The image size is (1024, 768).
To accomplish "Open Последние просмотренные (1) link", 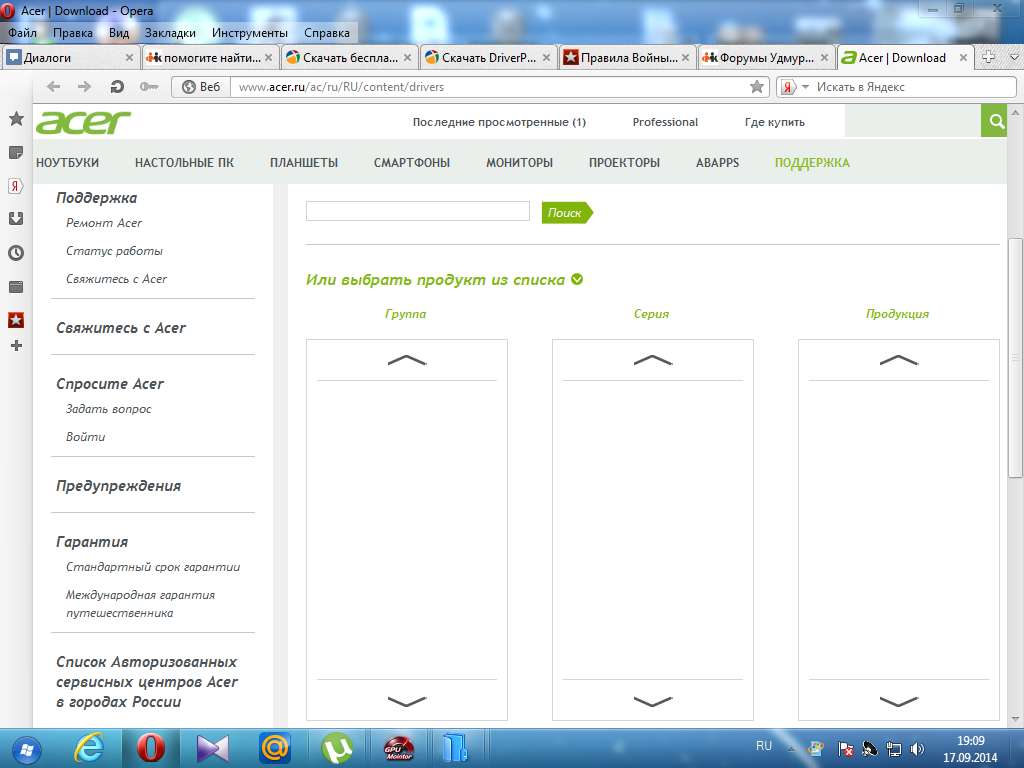I will click(x=499, y=122).
